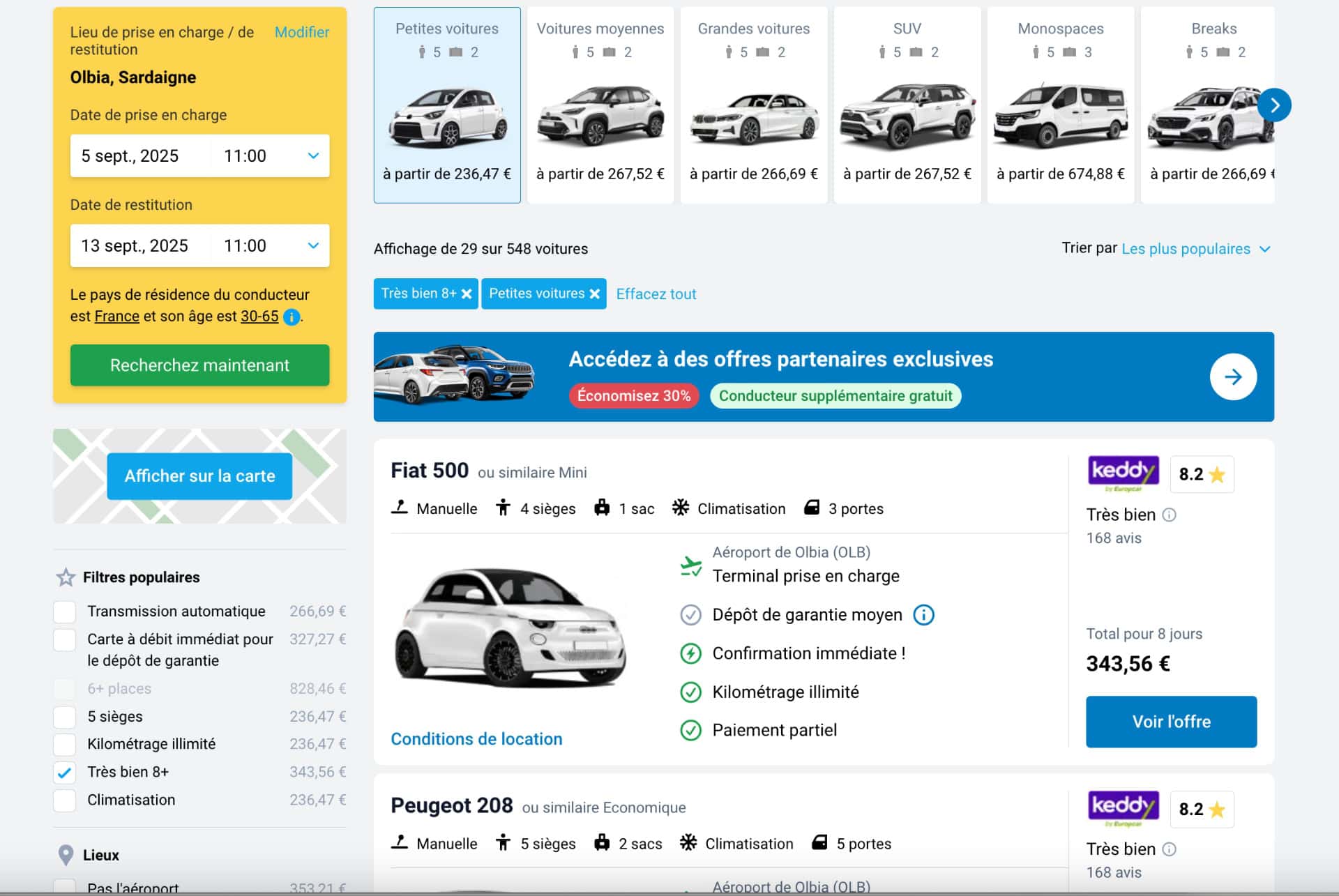Image resolution: width=1339 pixels, height=896 pixels.
Task: Click the info icon next to keddy Très bien rating
Action: pos(1169,515)
